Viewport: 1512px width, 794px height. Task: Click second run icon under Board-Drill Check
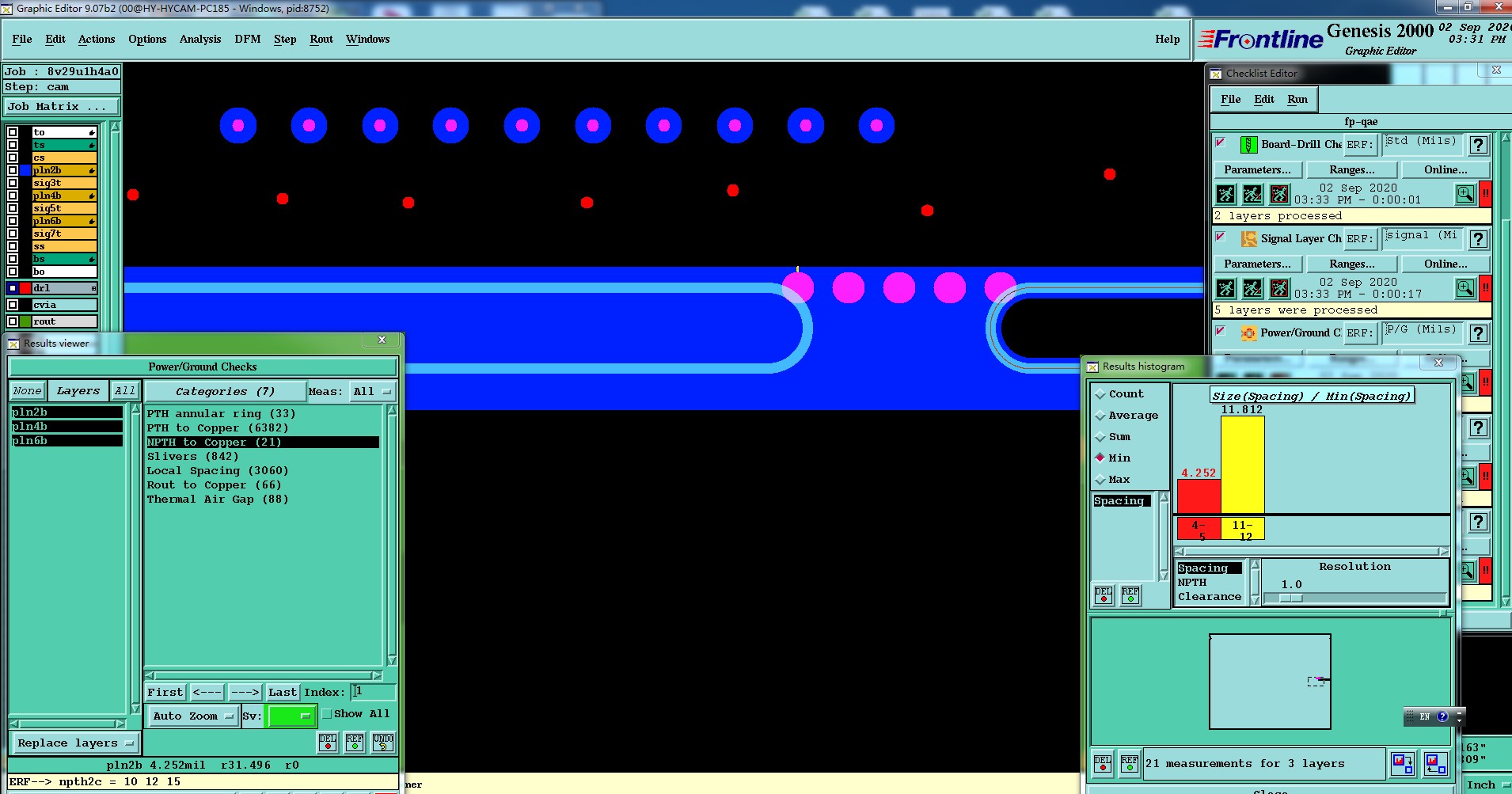(x=1252, y=194)
